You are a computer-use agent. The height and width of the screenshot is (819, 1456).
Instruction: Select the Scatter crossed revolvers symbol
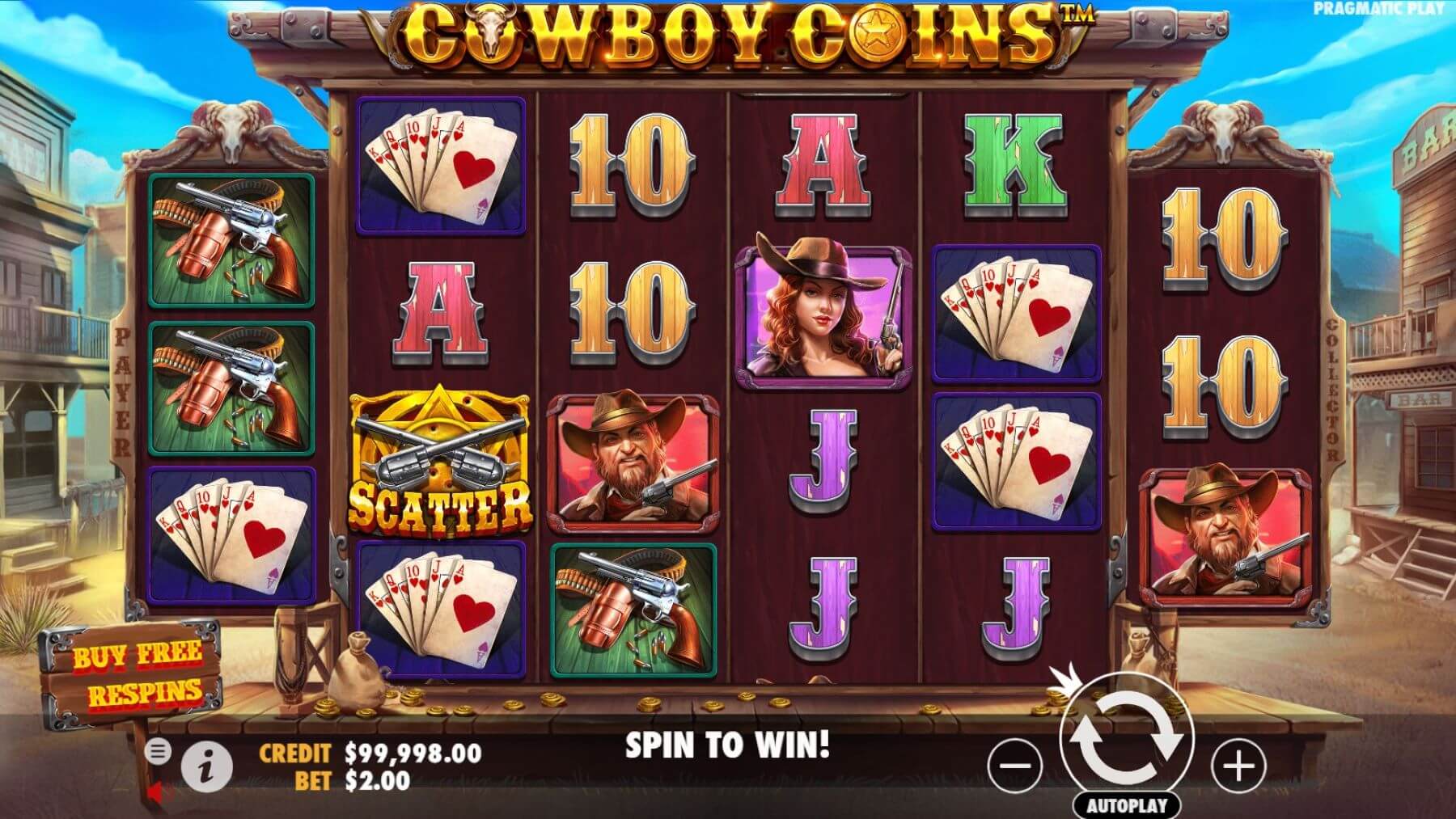click(x=440, y=459)
